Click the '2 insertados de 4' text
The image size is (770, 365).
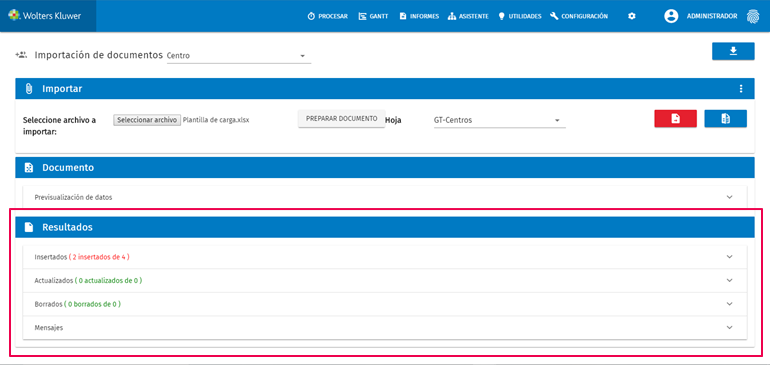pos(99,257)
